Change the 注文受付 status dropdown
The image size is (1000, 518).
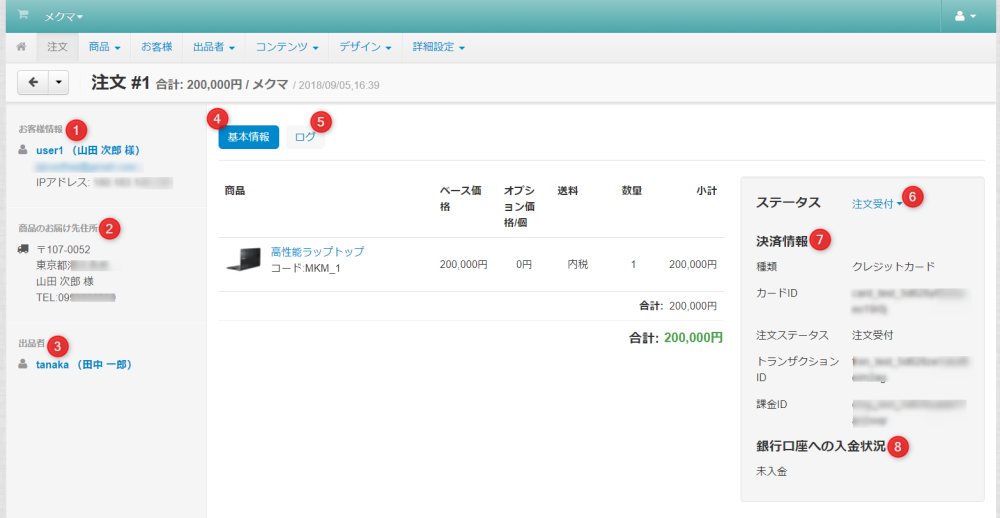pyautogui.click(x=877, y=203)
